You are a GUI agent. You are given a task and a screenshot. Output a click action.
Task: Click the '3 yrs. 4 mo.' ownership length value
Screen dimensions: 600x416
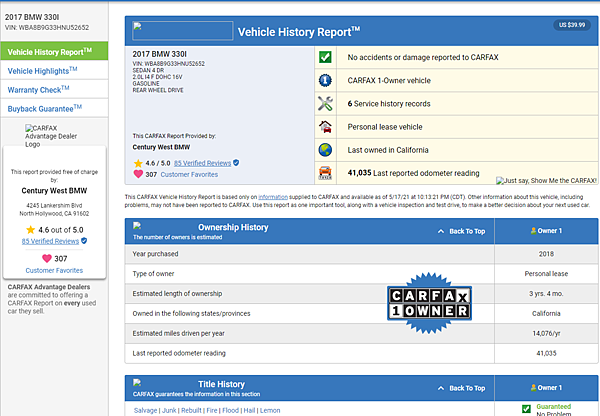point(546,294)
